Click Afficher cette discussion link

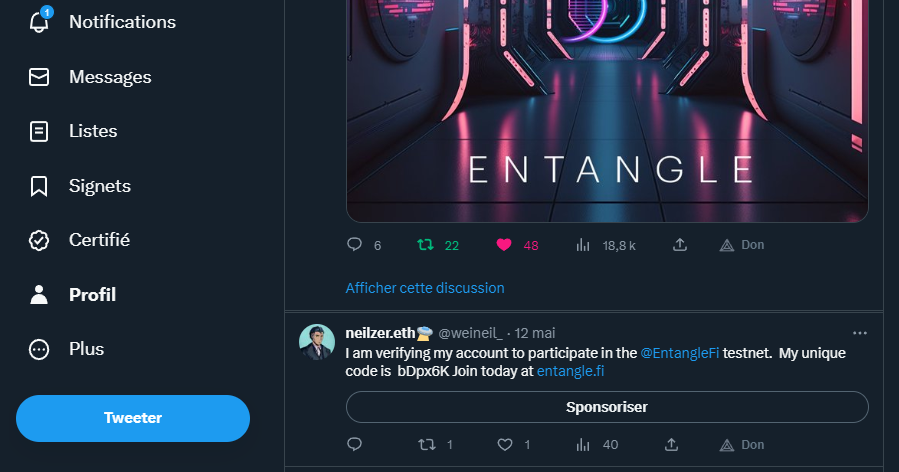pos(425,288)
